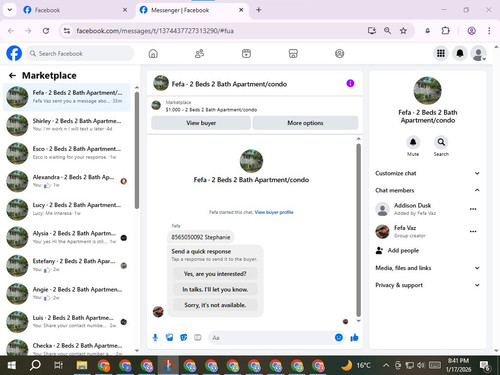Click the Search Facebook field
Image resolution: width=500 pixels, height=375 pixels.
point(80,53)
